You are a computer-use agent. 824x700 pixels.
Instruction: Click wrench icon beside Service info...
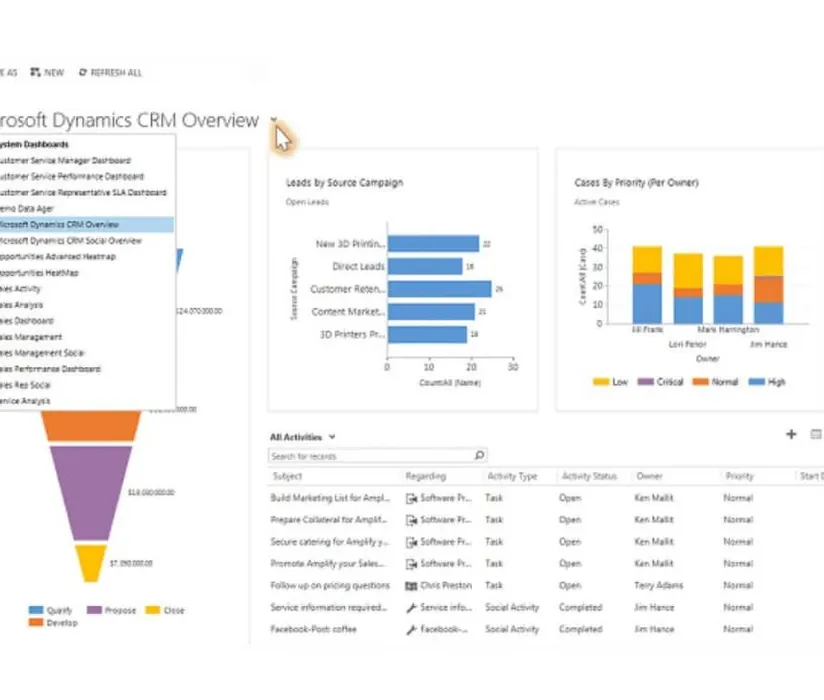click(411, 608)
